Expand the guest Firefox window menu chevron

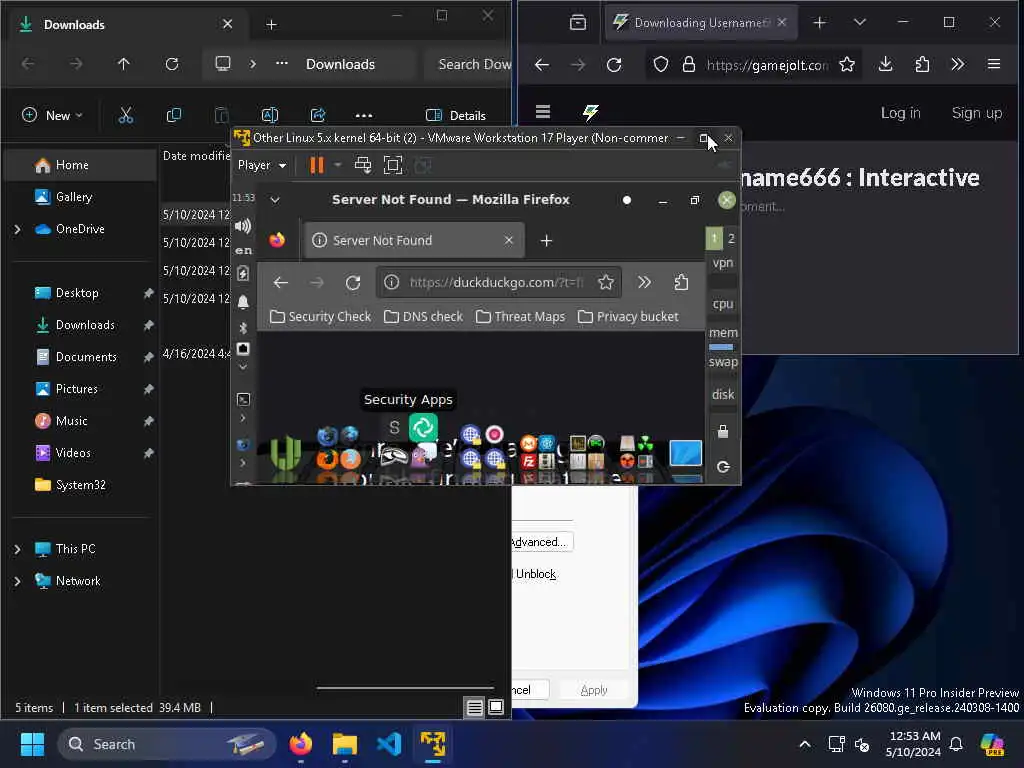click(x=275, y=200)
